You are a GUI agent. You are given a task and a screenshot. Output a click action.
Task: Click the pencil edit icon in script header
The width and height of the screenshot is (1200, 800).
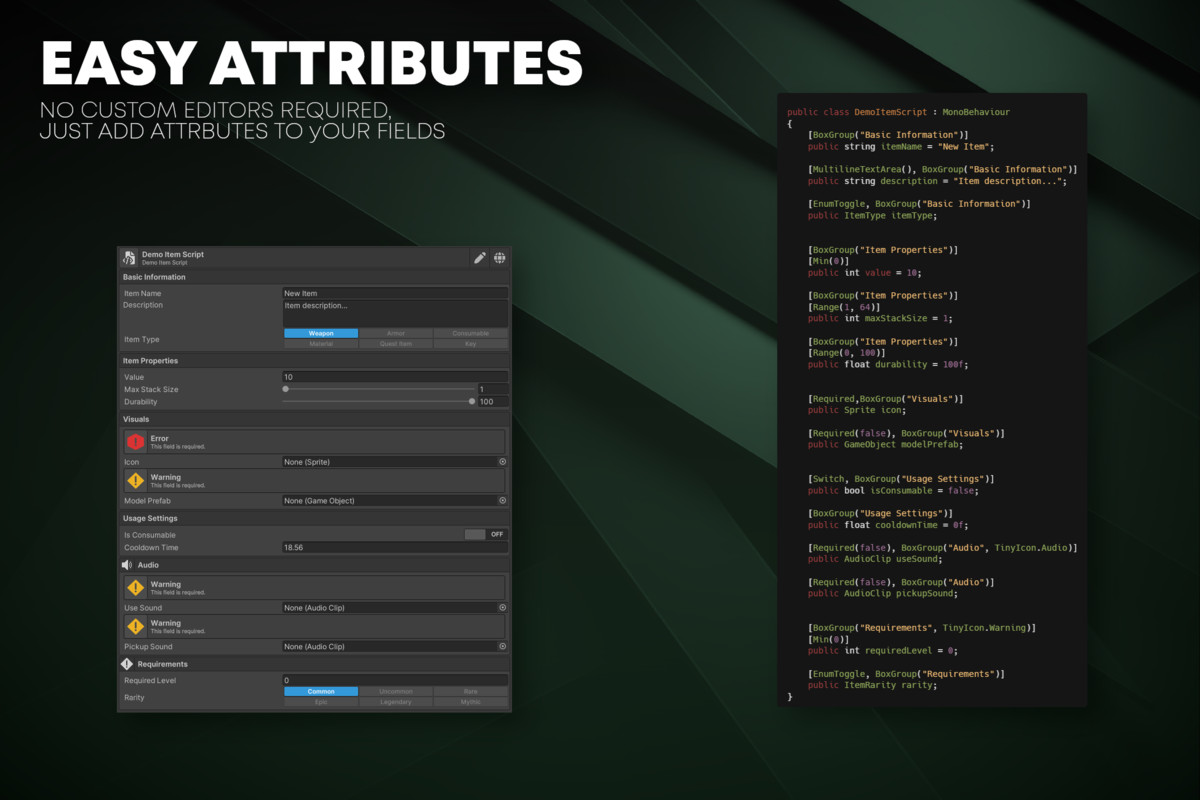[x=480, y=258]
